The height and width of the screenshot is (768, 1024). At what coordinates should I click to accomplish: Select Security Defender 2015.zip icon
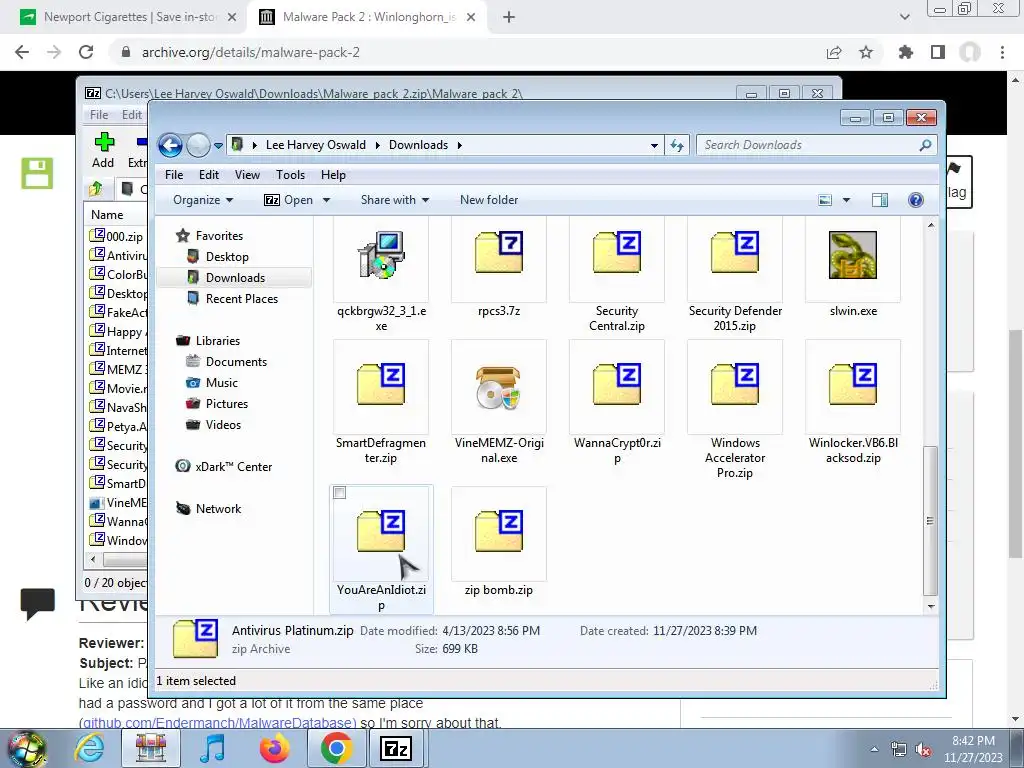[x=735, y=252]
